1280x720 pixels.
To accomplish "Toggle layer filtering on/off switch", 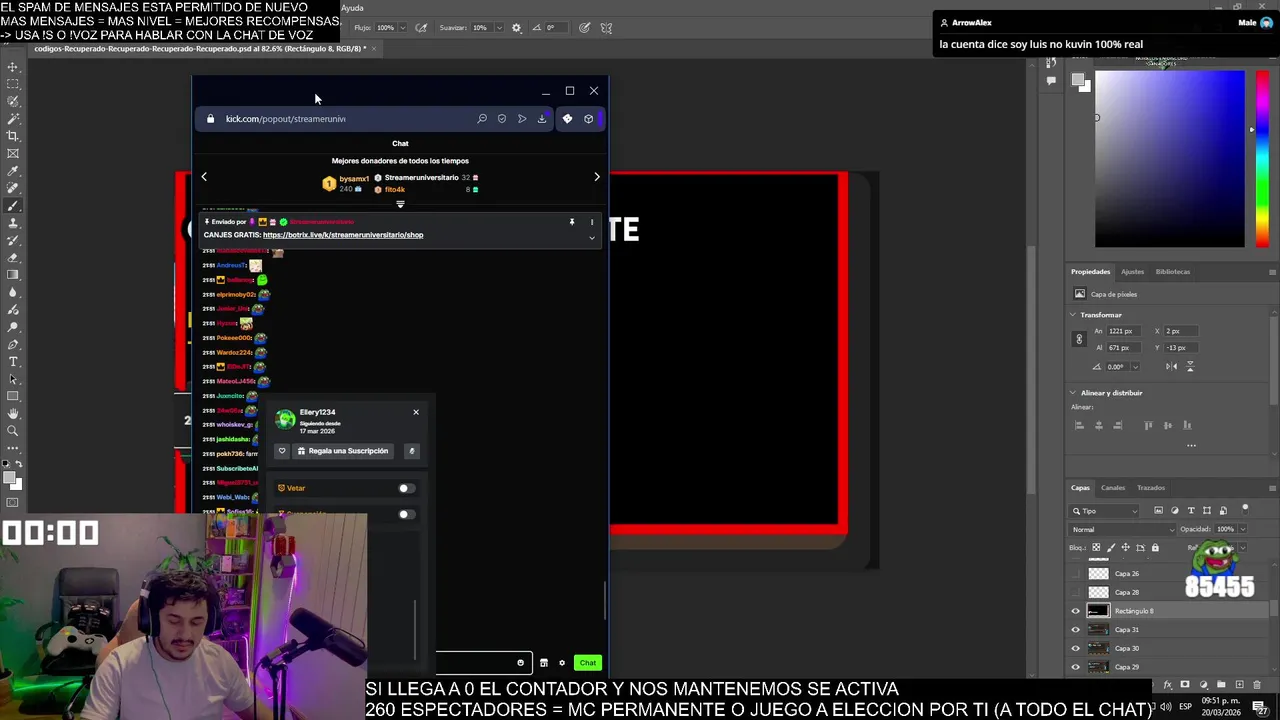I will click(x=1245, y=509).
